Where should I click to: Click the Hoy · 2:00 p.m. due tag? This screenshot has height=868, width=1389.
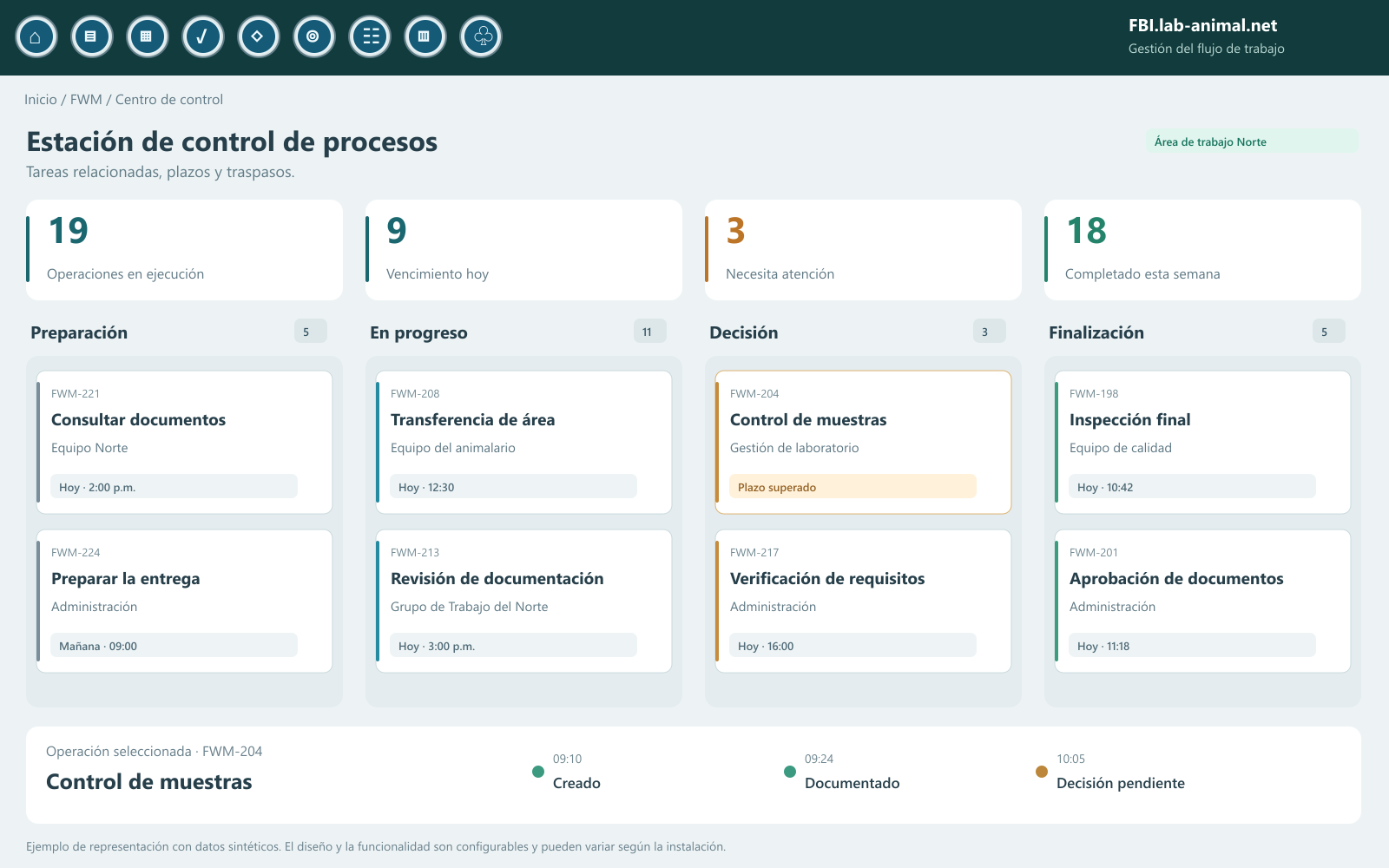click(174, 487)
